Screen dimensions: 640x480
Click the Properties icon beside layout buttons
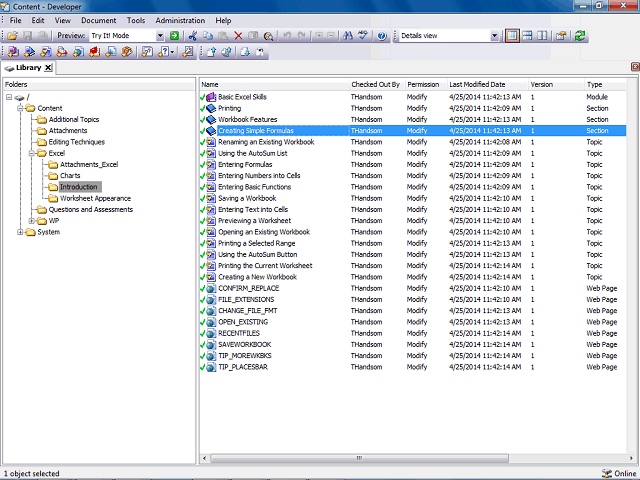(561, 36)
